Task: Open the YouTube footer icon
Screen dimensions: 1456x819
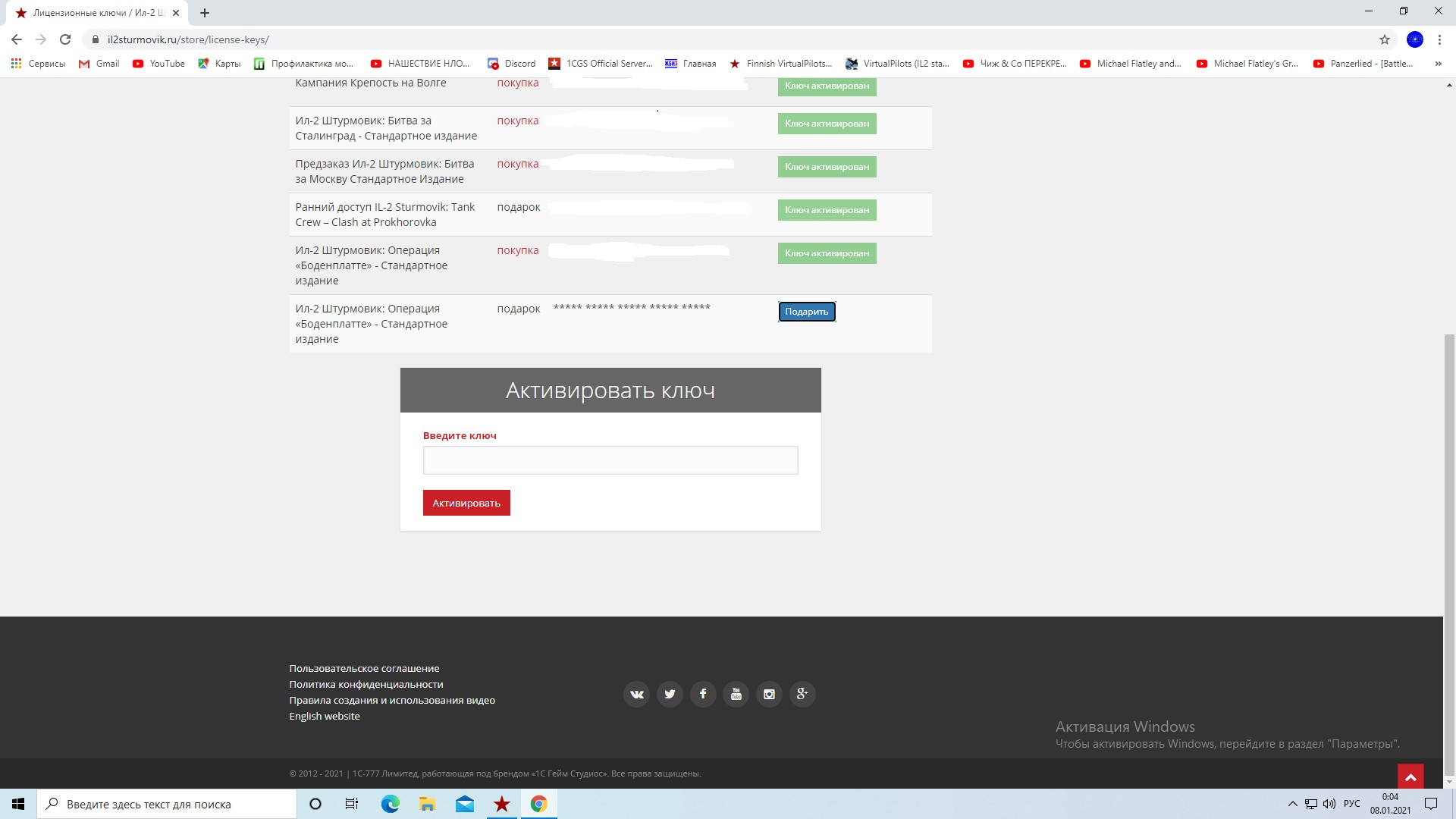Action: pos(736,694)
